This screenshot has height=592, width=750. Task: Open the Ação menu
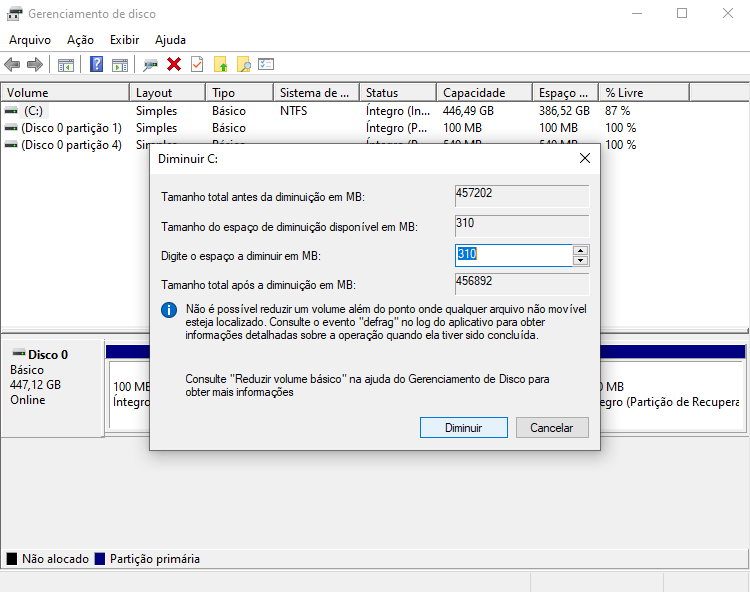coord(80,40)
